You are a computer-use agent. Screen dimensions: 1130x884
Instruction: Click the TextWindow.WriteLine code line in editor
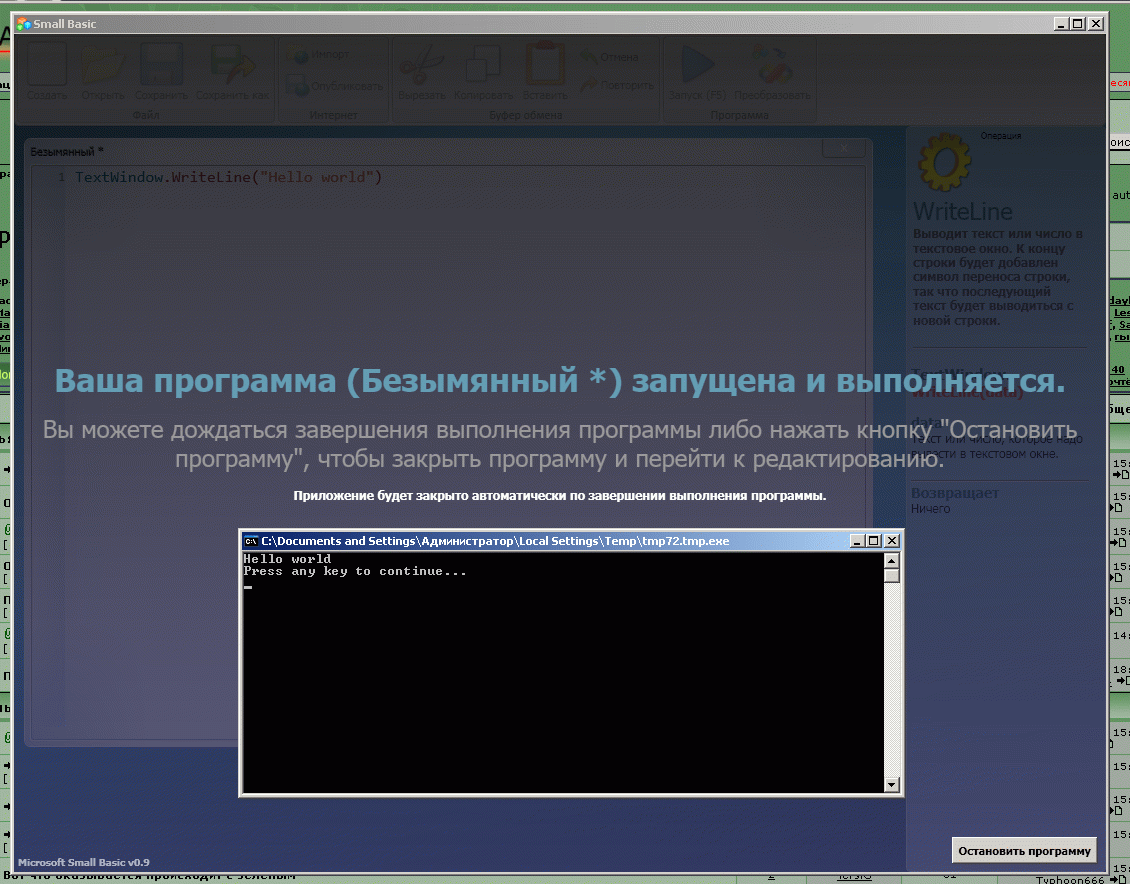click(x=228, y=177)
